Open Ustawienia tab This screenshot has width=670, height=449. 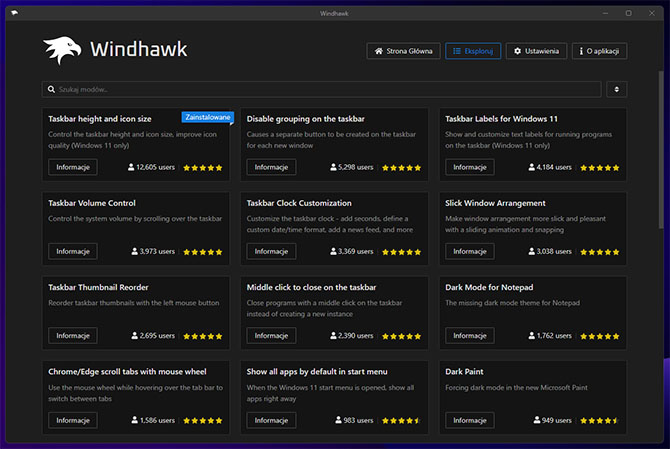point(536,51)
